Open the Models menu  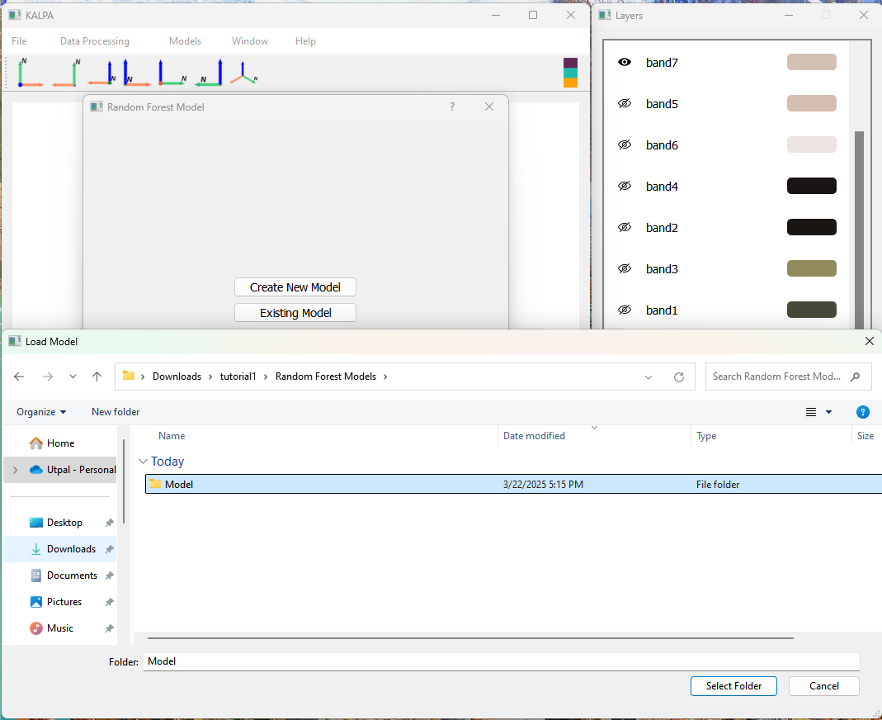(x=185, y=41)
